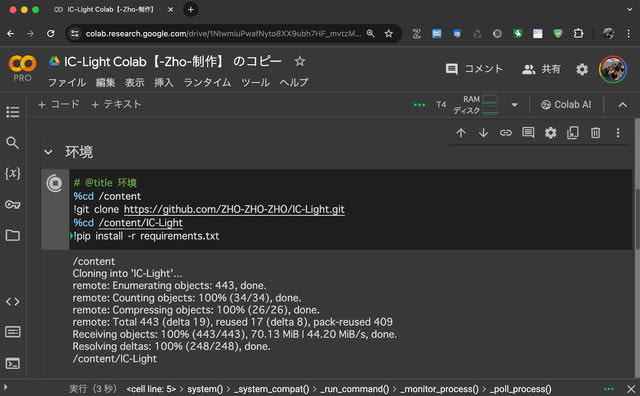The image size is (640, 396).
Task: Open the 挿入 menu
Action: tap(164, 83)
